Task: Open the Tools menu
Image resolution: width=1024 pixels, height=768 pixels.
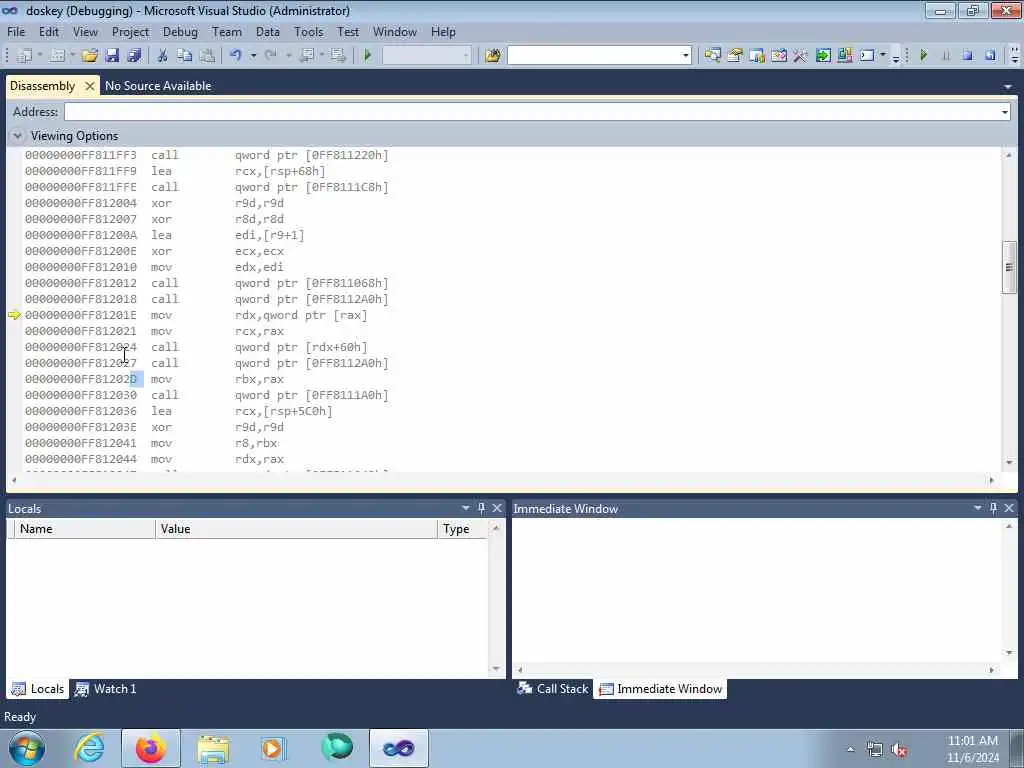Action: pyautogui.click(x=308, y=31)
